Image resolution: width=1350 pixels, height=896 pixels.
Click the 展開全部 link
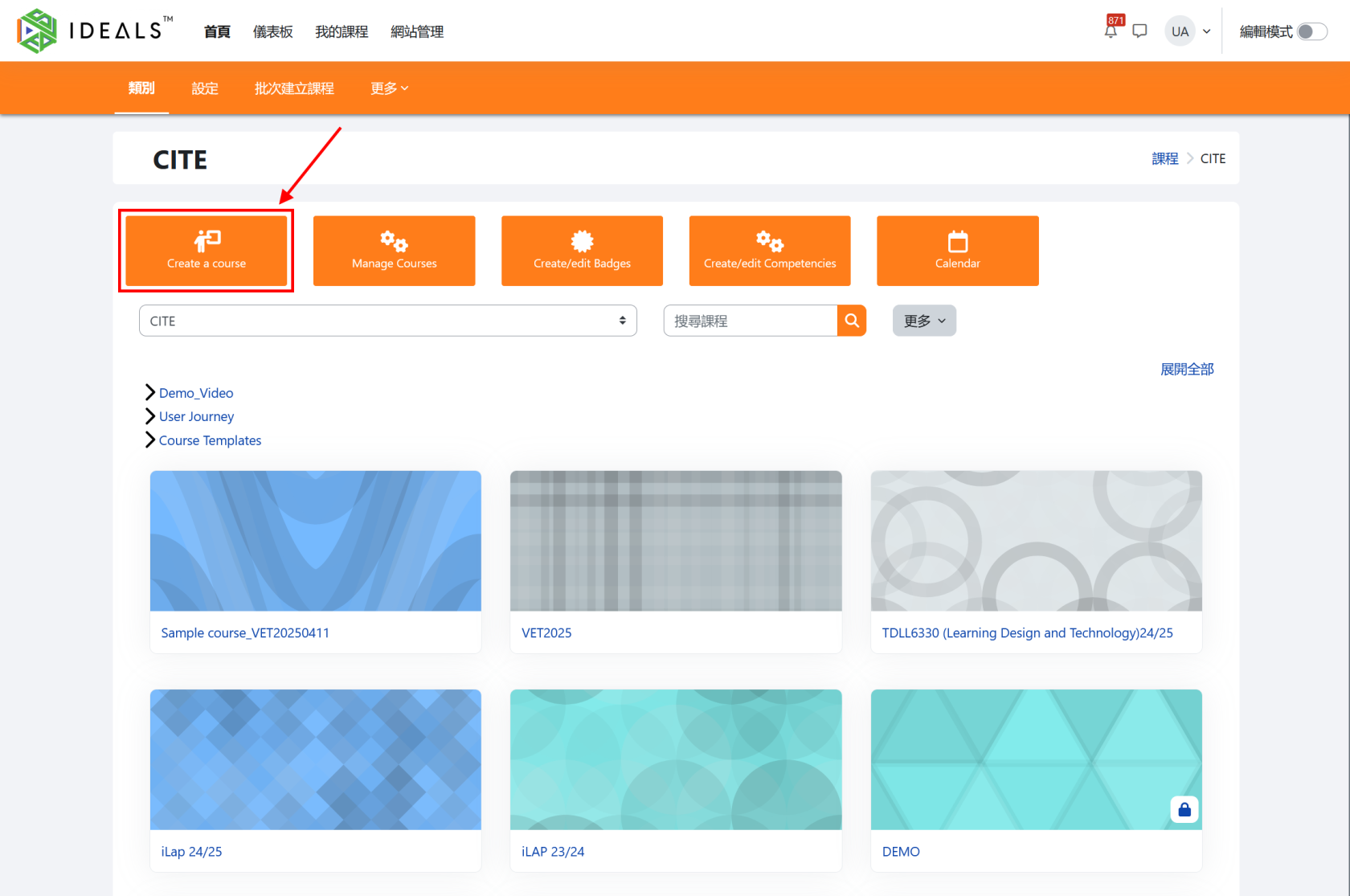click(1186, 370)
